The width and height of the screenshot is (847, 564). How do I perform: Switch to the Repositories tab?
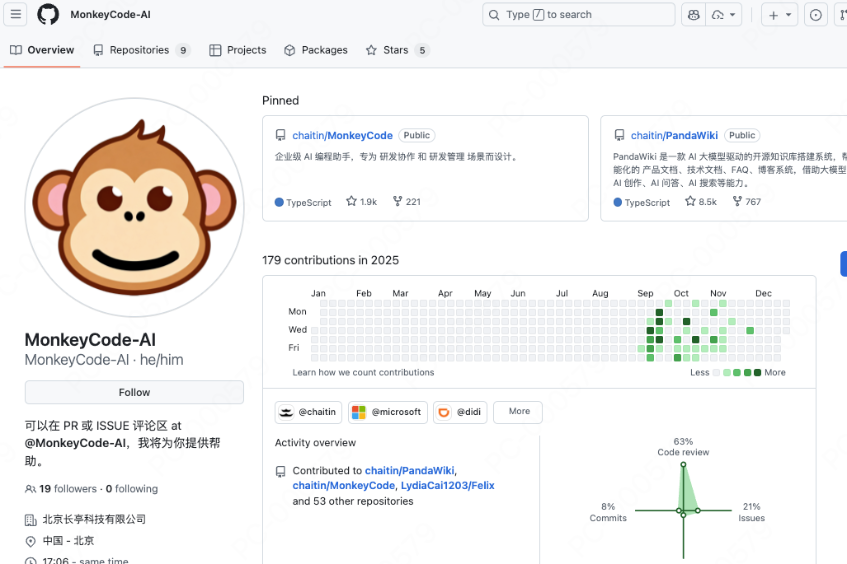click(x=142, y=50)
